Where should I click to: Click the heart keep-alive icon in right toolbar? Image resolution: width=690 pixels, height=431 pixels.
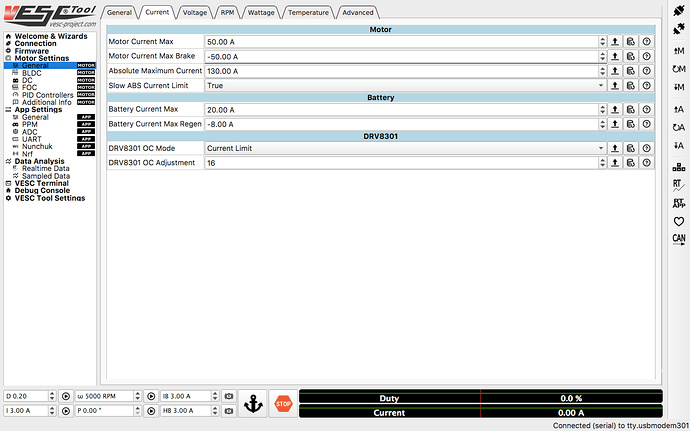click(x=678, y=221)
